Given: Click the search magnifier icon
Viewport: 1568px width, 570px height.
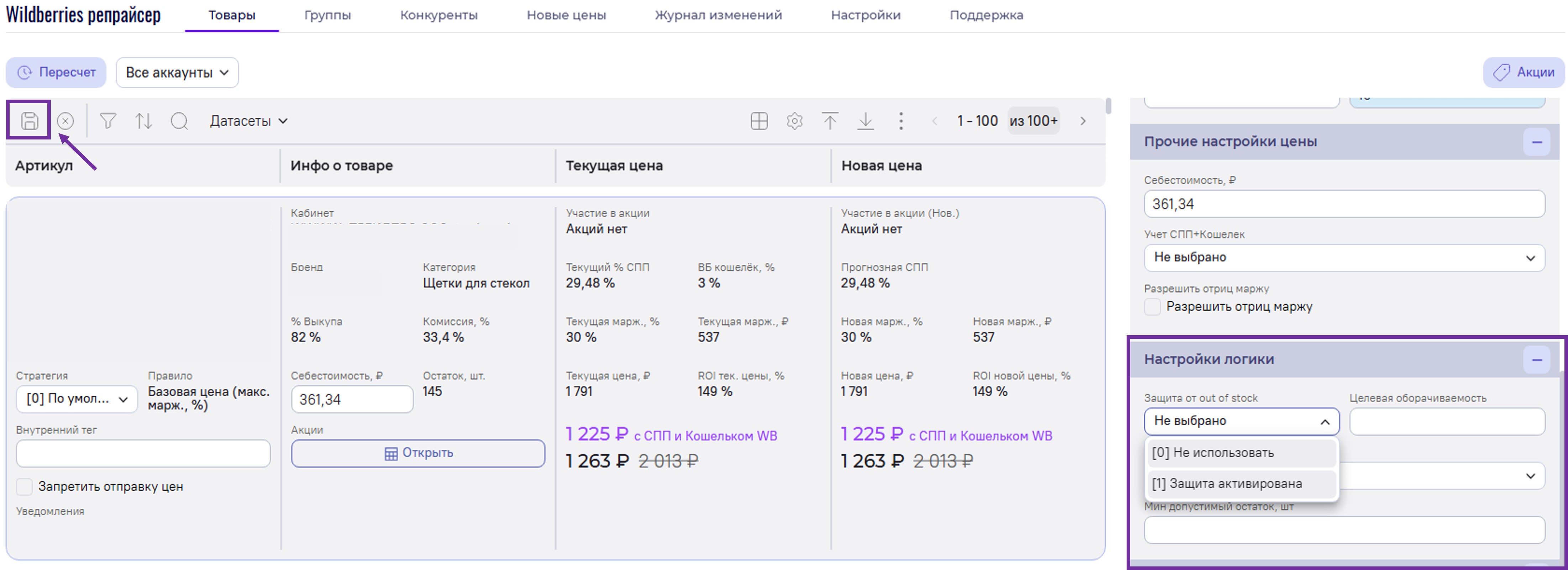Looking at the screenshot, I should click(179, 121).
